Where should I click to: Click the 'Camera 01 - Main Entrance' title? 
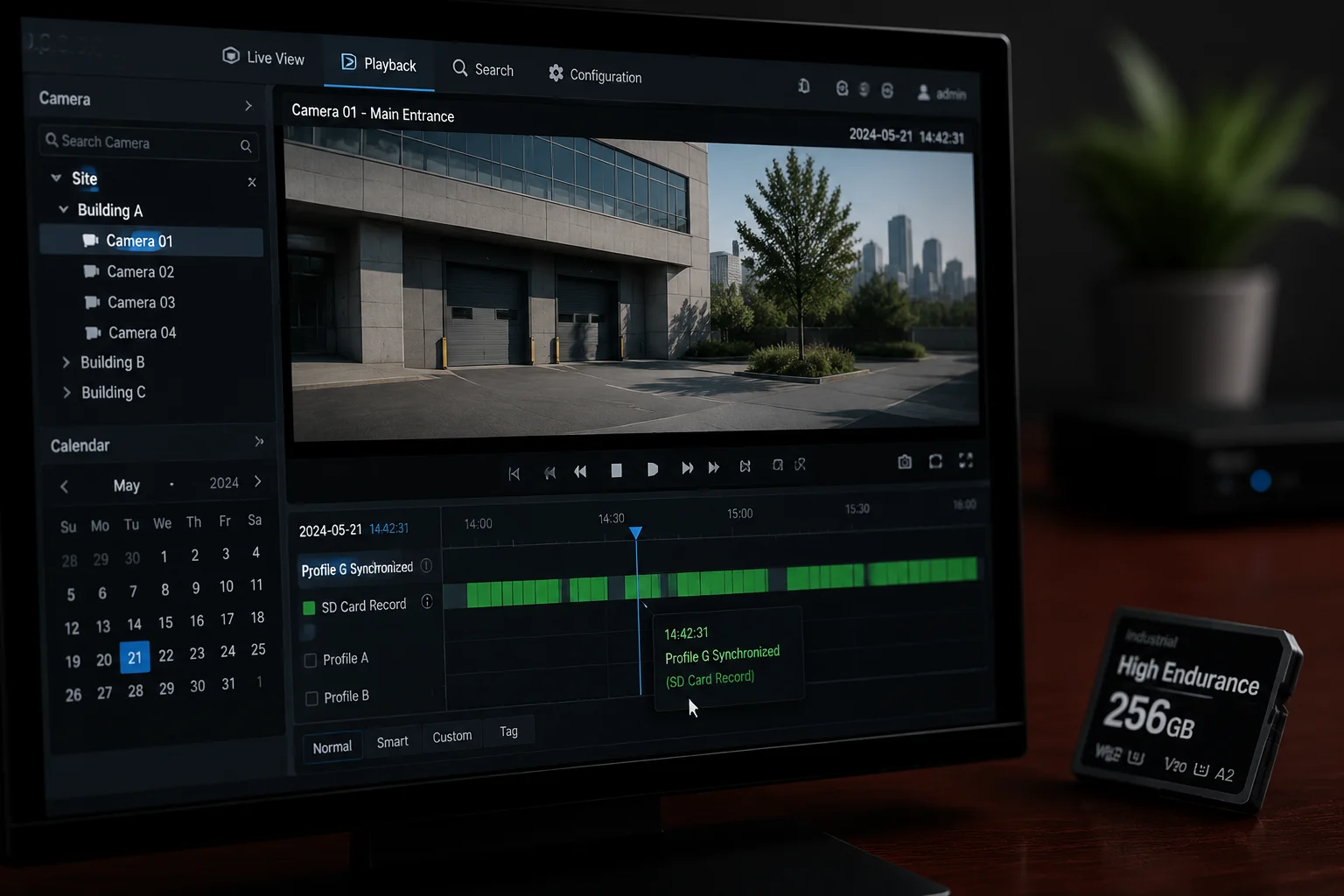(373, 113)
